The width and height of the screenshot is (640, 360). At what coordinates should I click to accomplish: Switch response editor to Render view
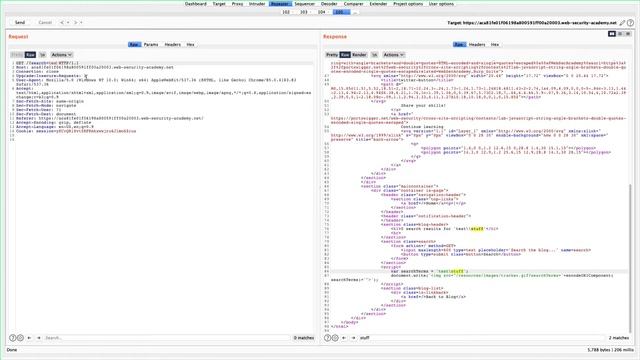(359, 55)
